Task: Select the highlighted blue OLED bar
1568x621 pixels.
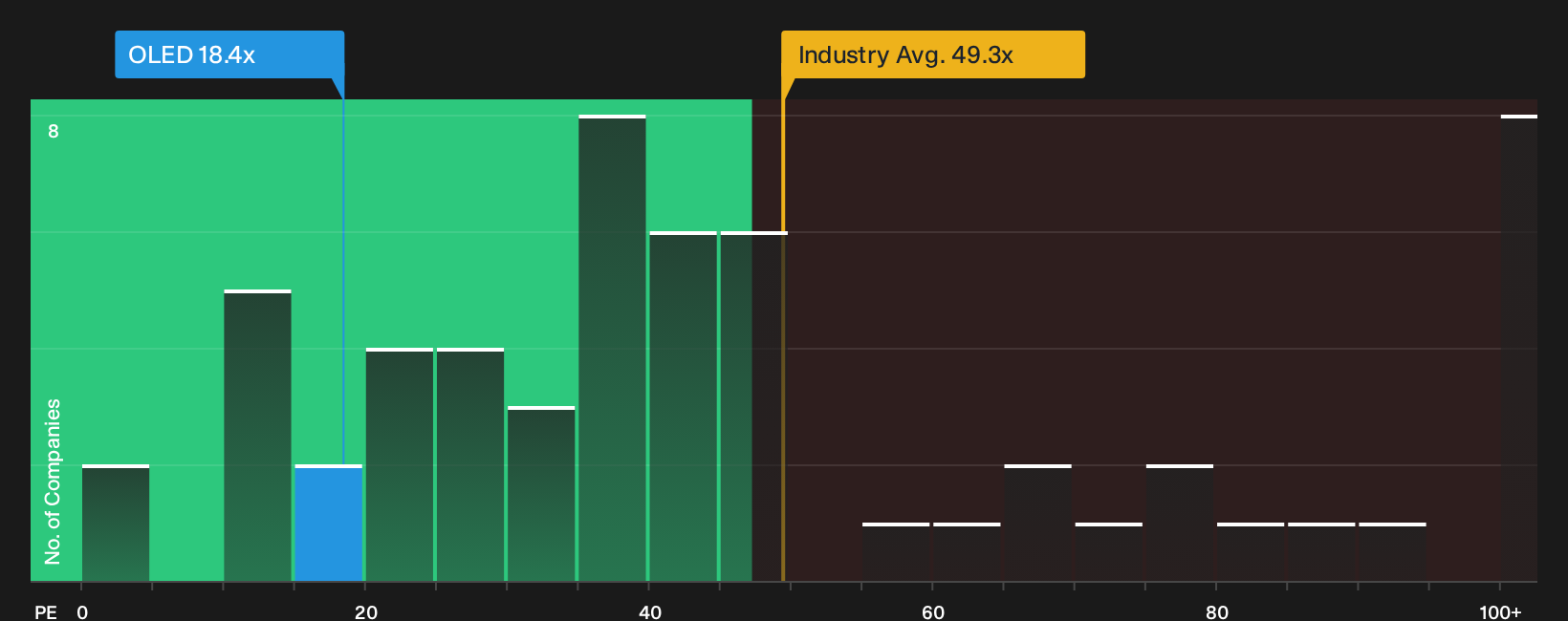Action: (x=329, y=524)
